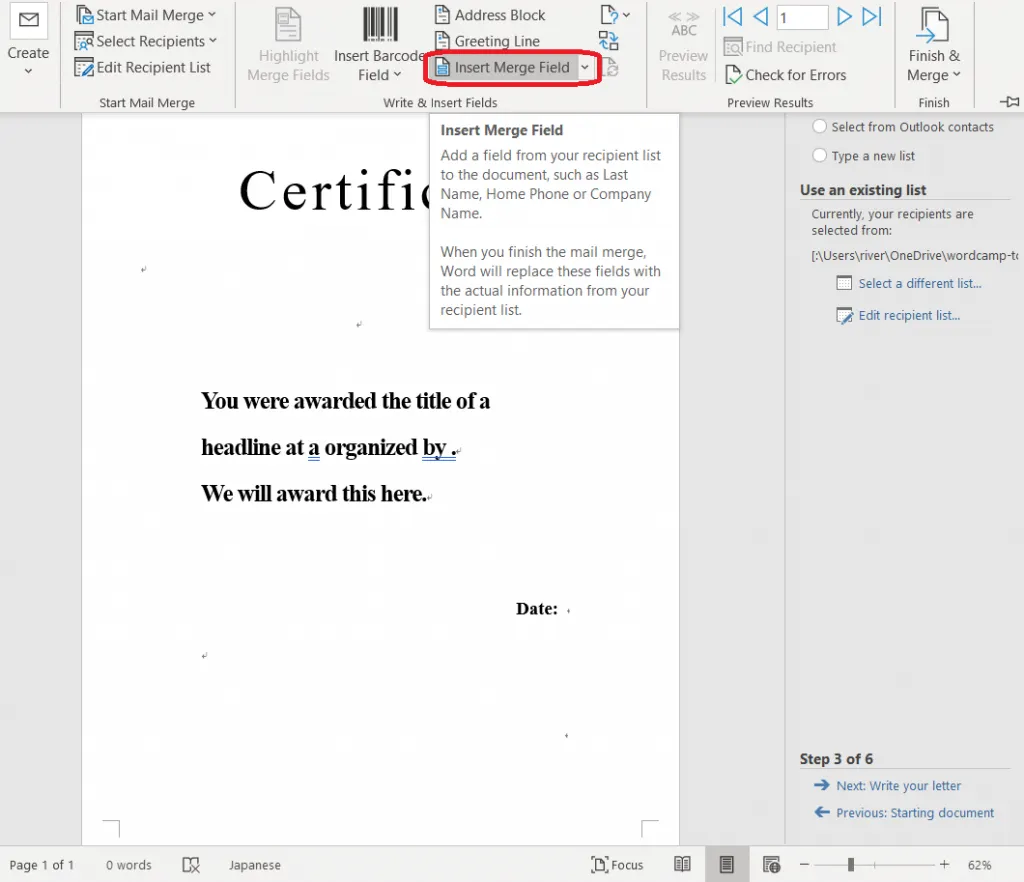
Task: Go to last record arrow icon
Action: coord(872,16)
